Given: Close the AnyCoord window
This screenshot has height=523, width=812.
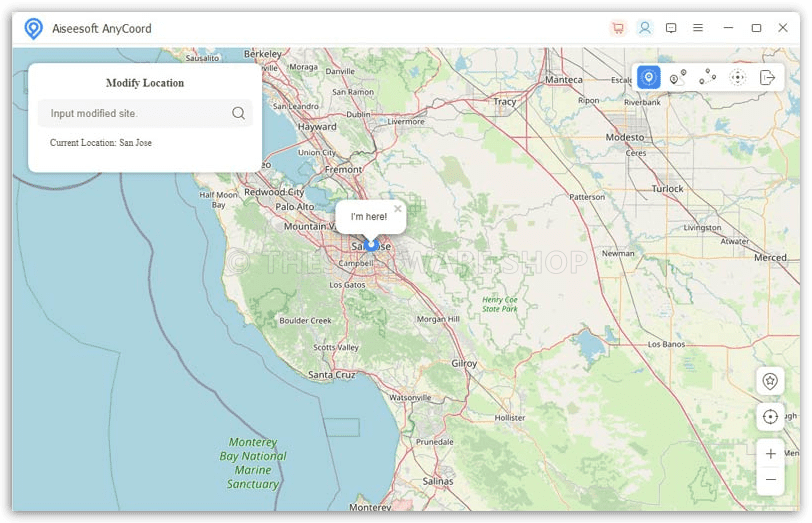Looking at the screenshot, I should (783, 28).
